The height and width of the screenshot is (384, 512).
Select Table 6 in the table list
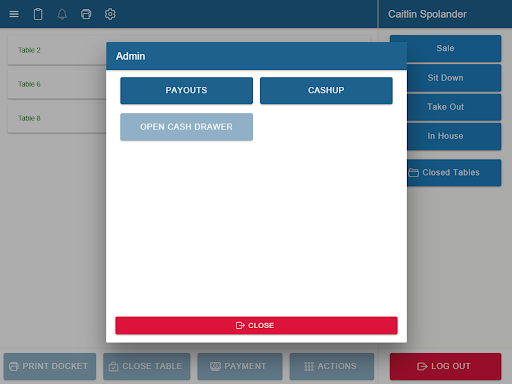click(57, 84)
